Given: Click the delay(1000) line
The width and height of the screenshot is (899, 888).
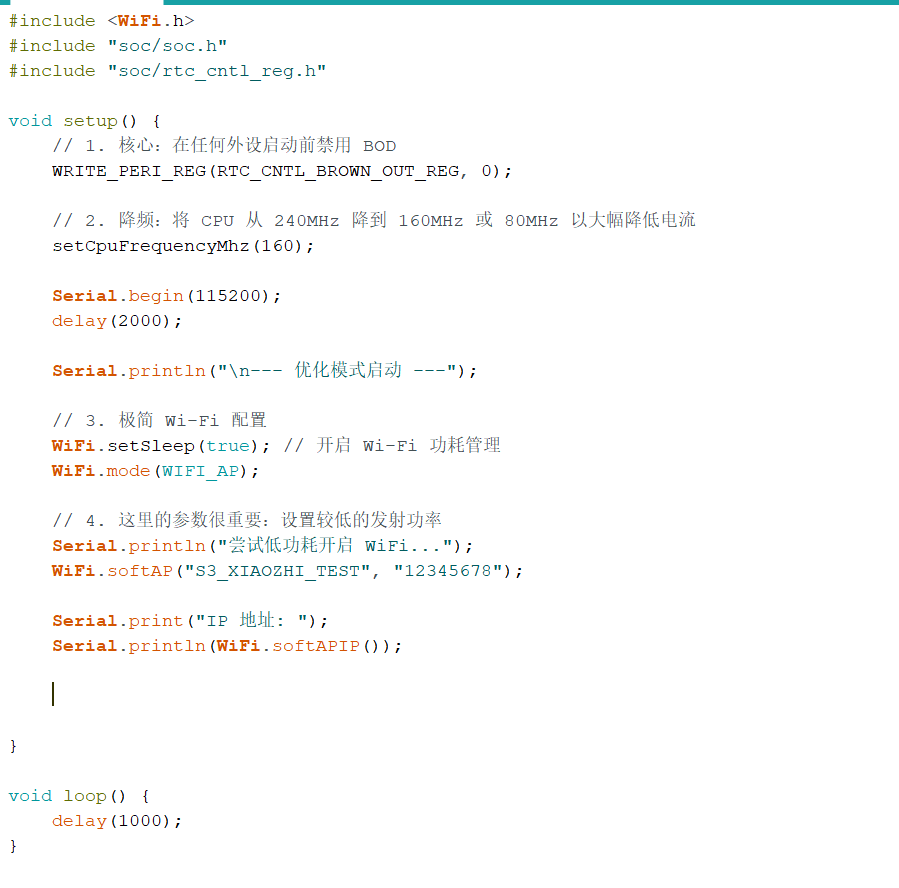Looking at the screenshot, I should (117, 821).
